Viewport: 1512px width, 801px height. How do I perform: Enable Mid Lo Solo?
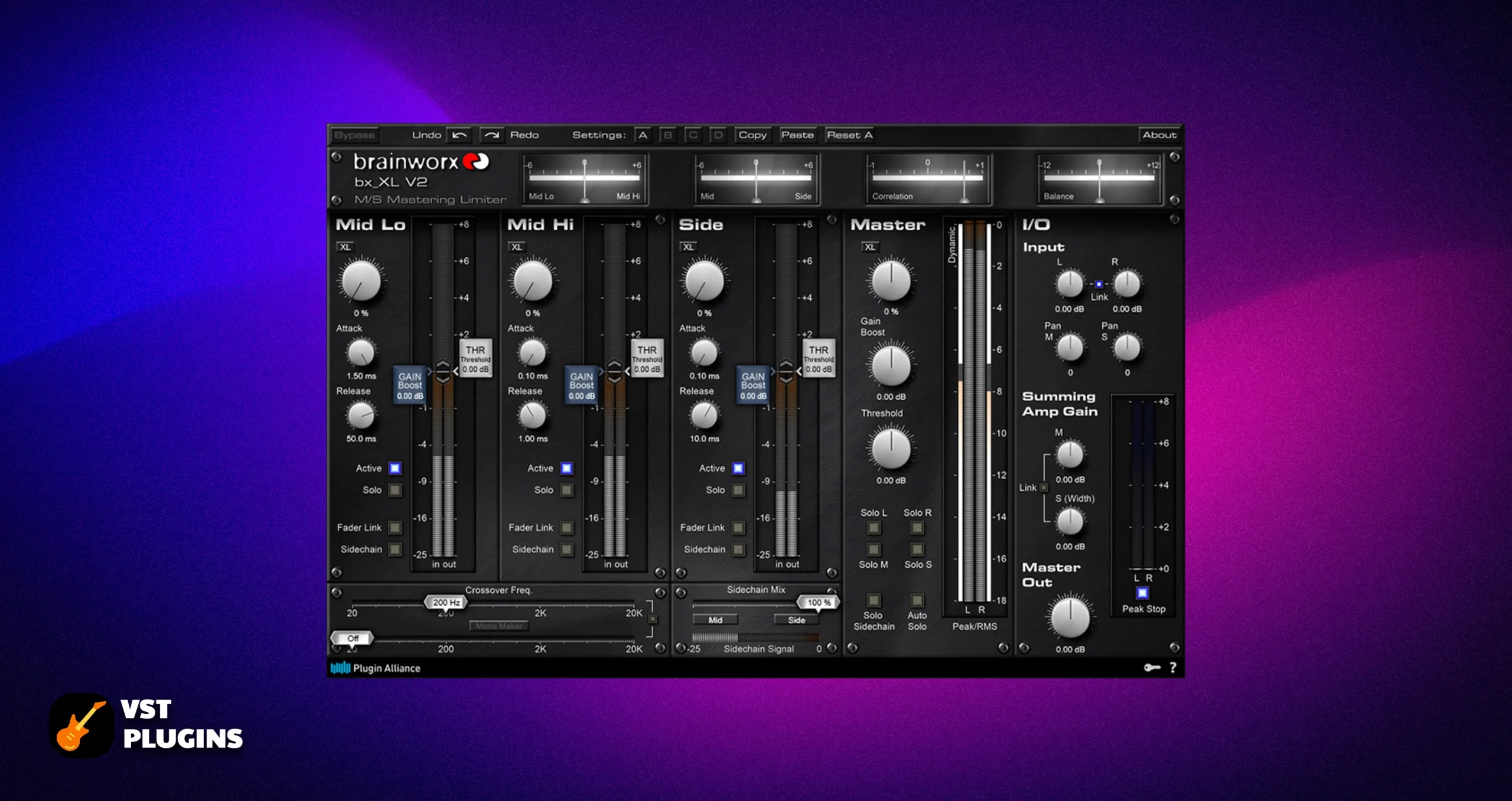pyautogui.click(x=395, y=490)
